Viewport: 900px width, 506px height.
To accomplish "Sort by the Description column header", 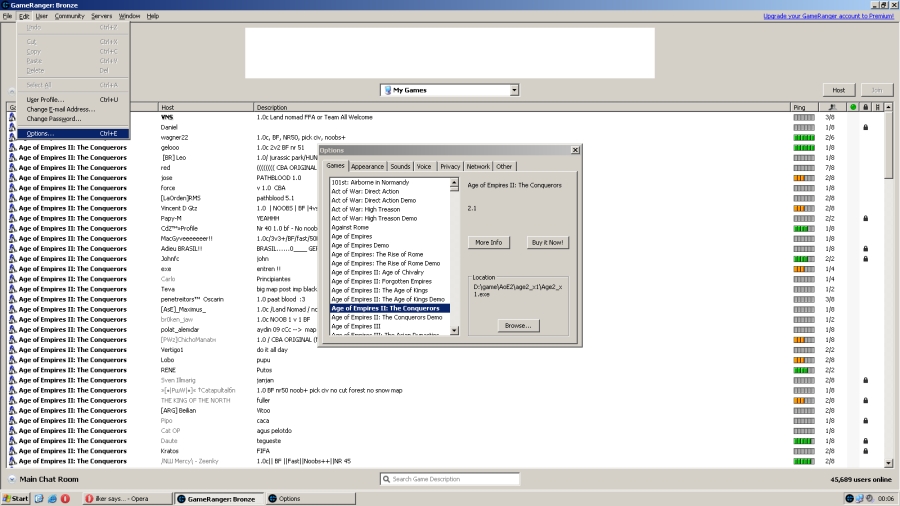I will (x=522, y=107).
